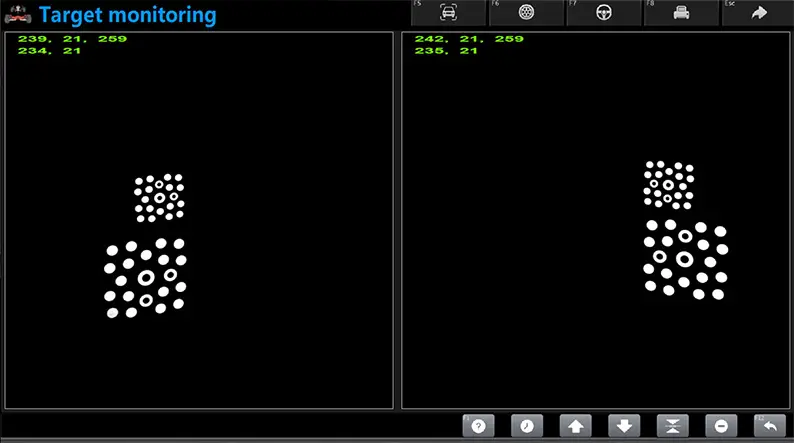
Task: Click the clock icon in bottom toolbar
Action: (527, 426)
